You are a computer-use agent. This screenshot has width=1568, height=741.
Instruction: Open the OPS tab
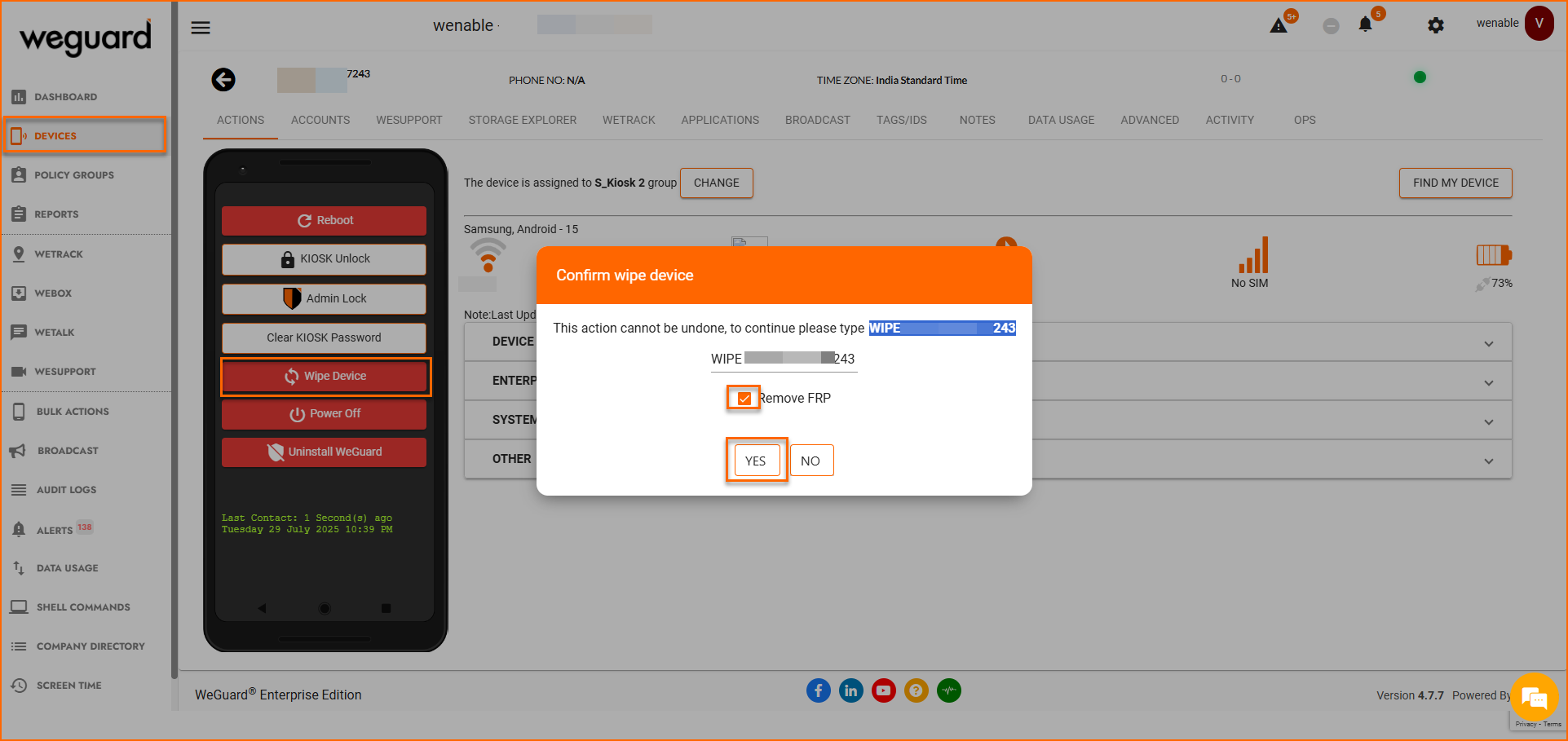point(1305,120)
